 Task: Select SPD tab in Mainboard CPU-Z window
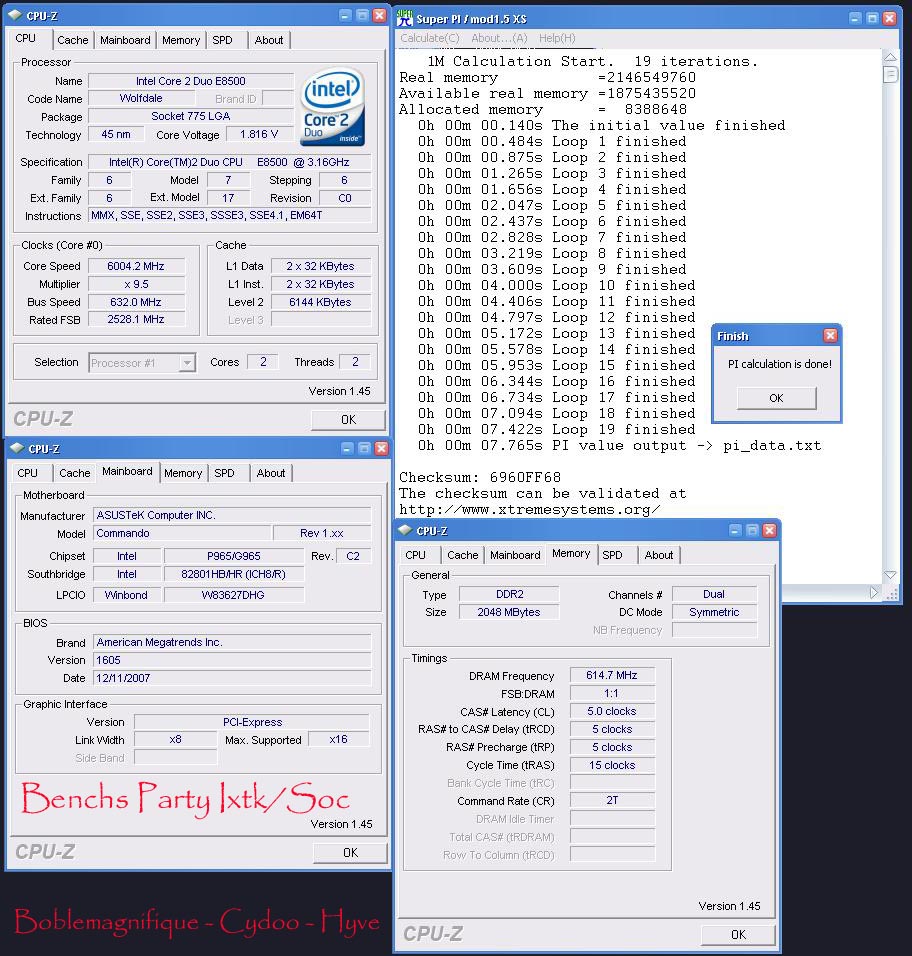224,473
